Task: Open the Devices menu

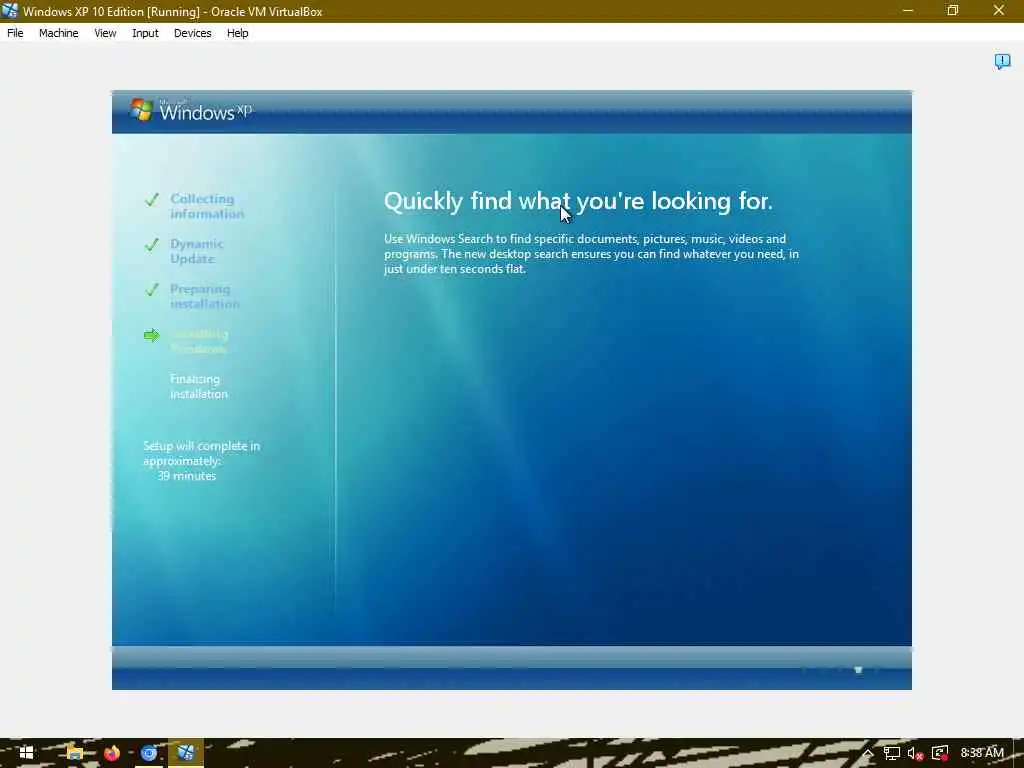Action: [192, 33]
